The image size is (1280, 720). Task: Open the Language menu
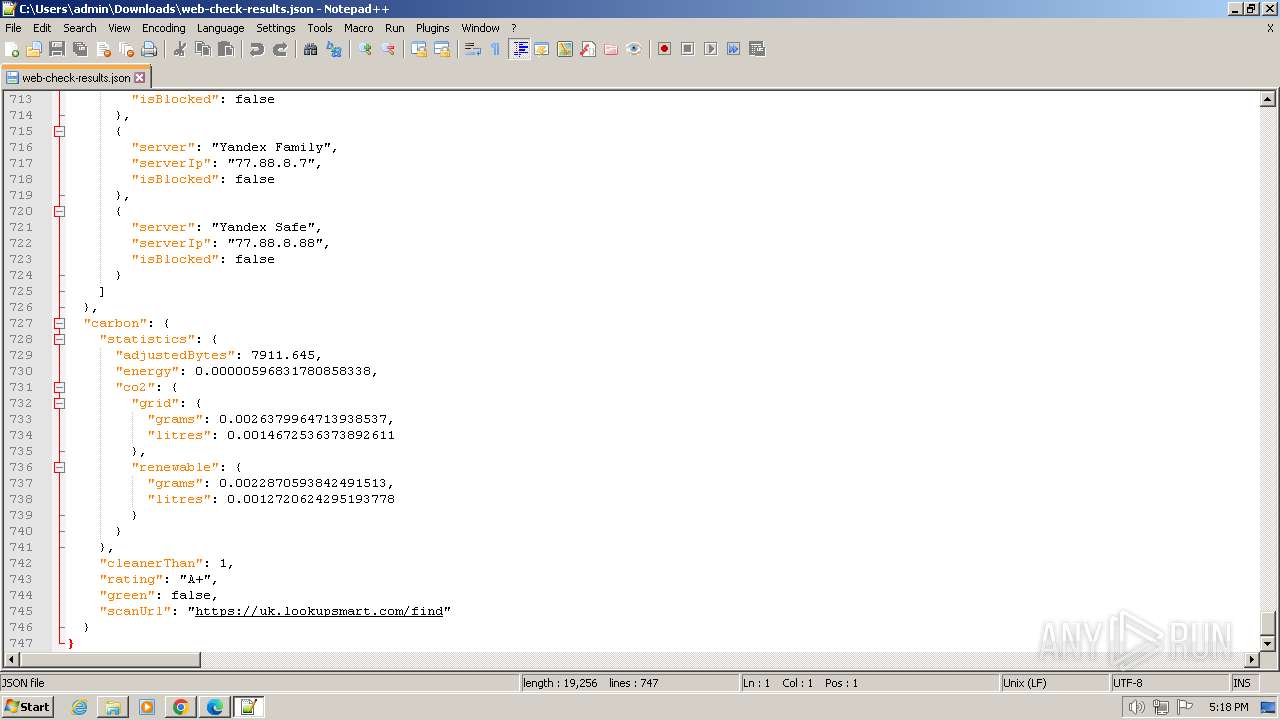(x=220, y=28)
